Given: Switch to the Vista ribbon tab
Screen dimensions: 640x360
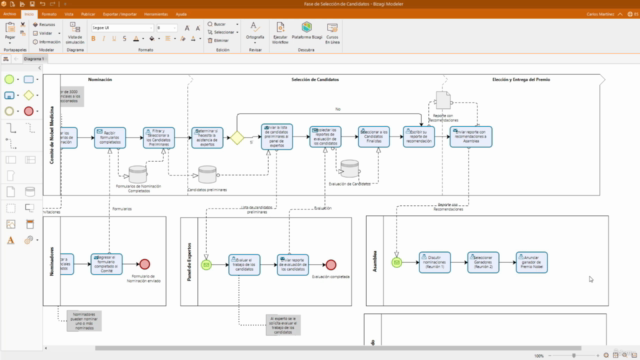Looking at the screenshot, I should point(69,14).
